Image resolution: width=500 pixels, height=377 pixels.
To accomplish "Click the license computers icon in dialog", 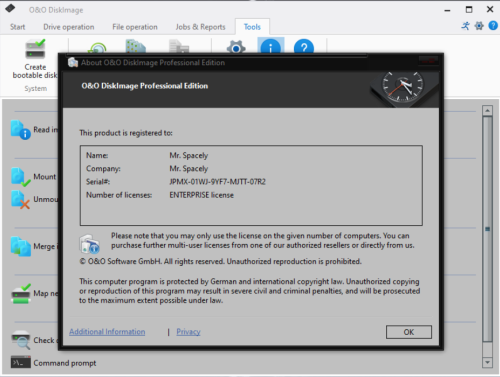I will (89, 244).
